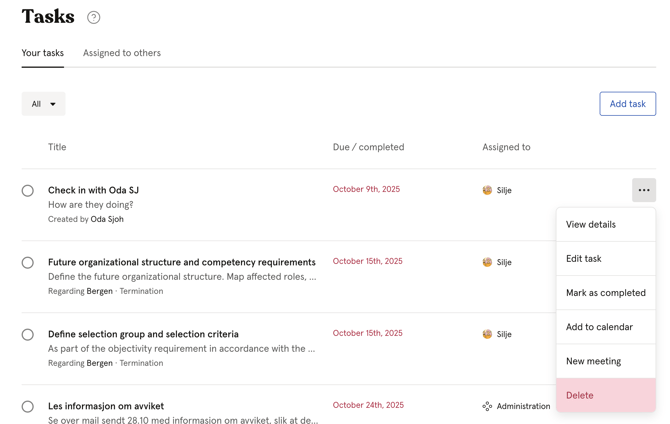Viewport: 670px width, 424px height.
Task: Click Delete in the task menu
Action: coord(580,395)
